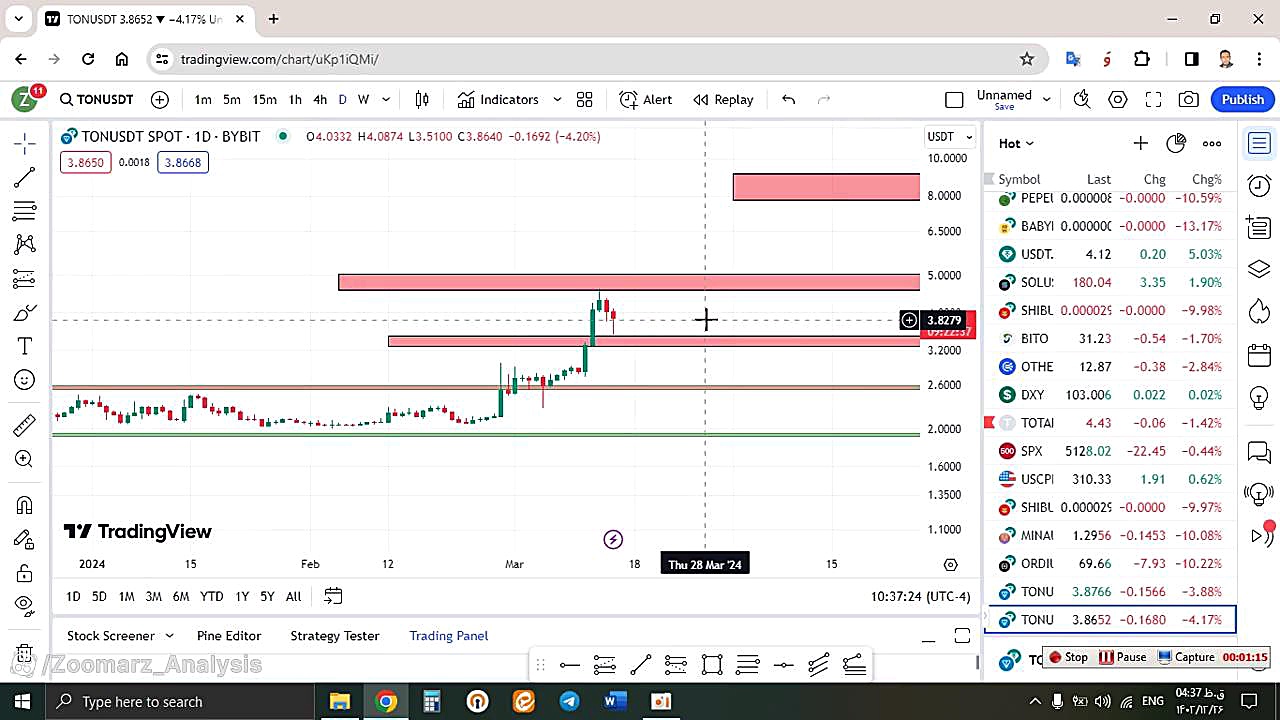Image resolution: width=1280 pixels, height=720 pixels.
Task: Set chart range to 1D
Action: (73, 596)
